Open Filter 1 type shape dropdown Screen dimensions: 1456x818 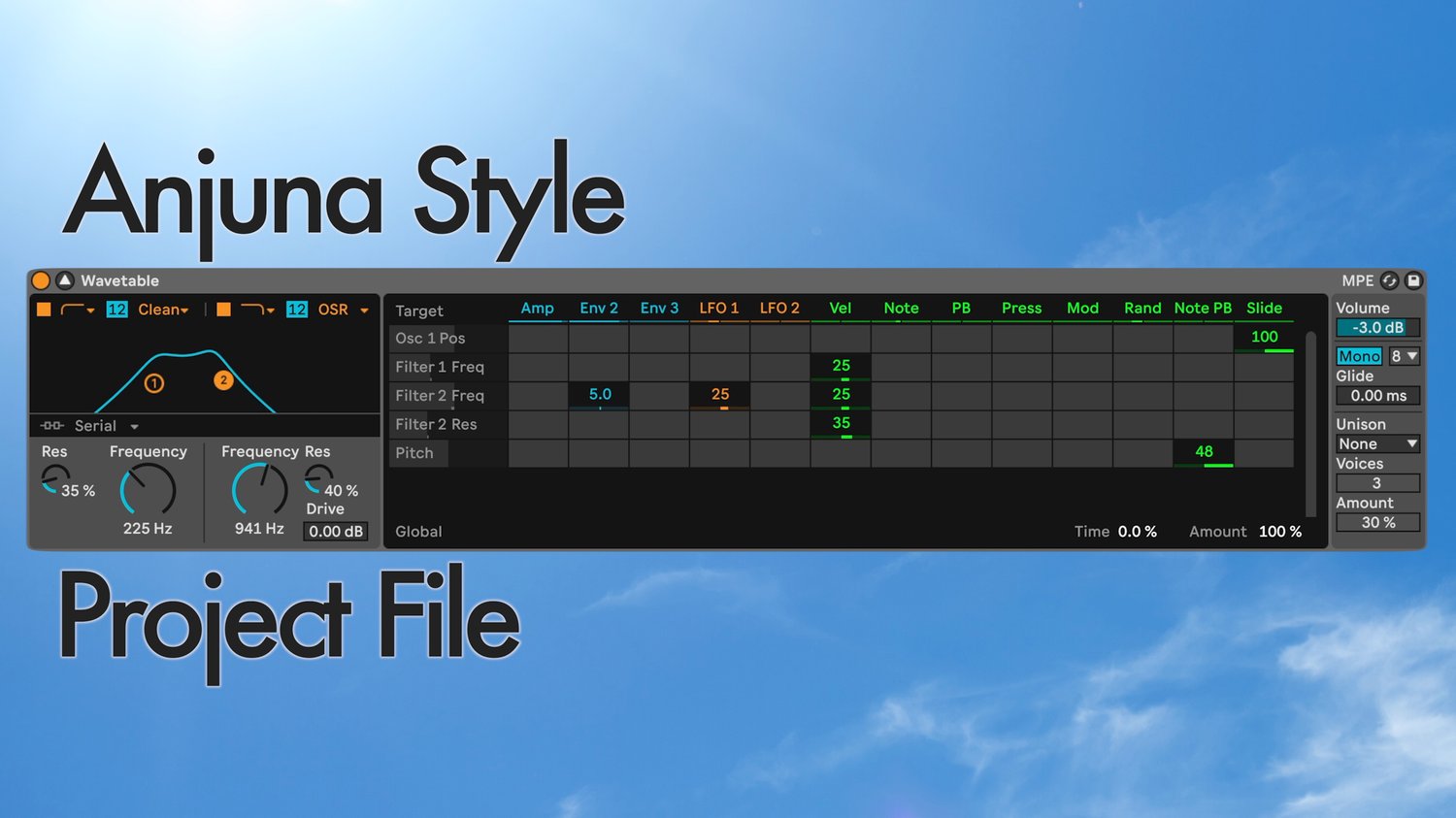(78, 310)
